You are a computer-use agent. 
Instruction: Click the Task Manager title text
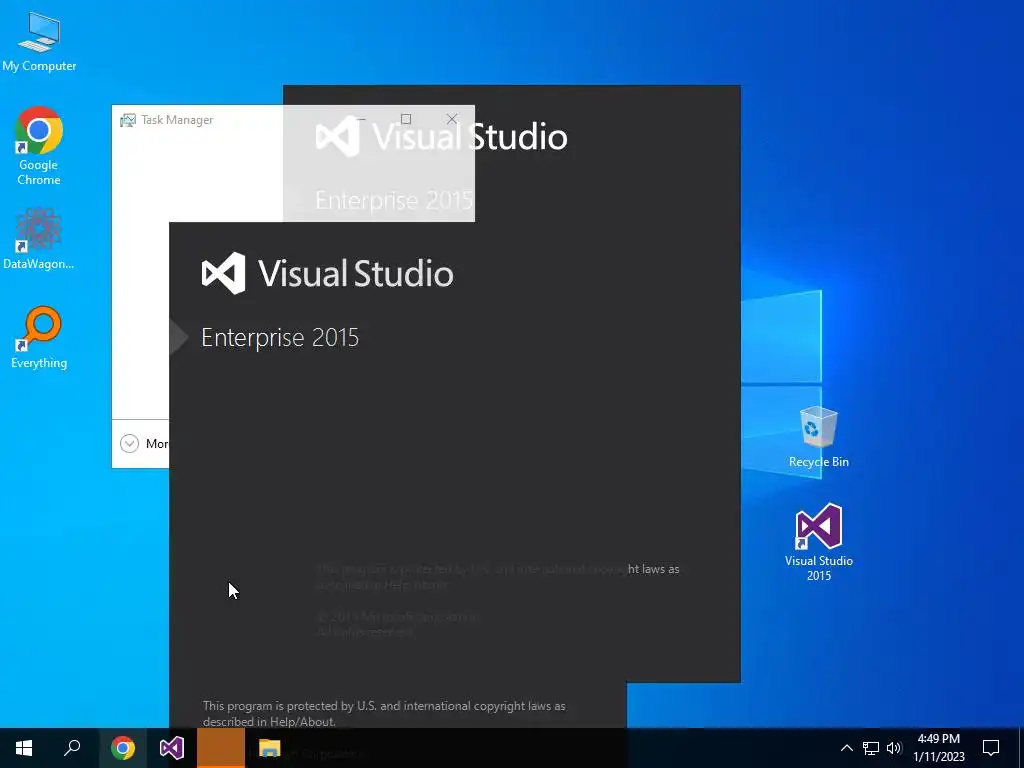point(177,120)
